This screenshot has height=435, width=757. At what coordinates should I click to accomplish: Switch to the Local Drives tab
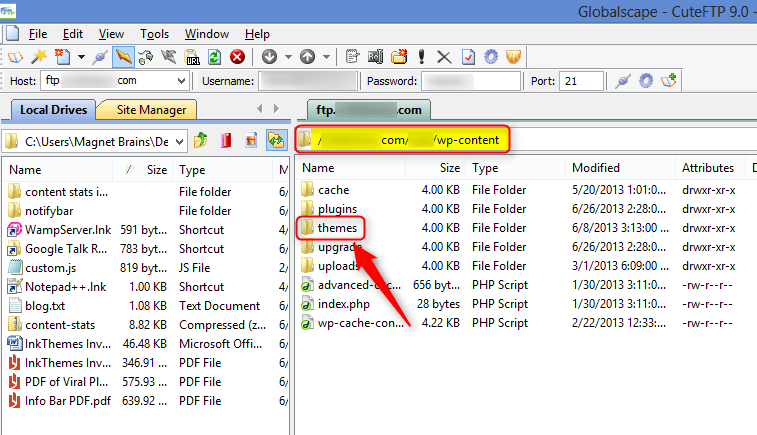click(53, 110)
